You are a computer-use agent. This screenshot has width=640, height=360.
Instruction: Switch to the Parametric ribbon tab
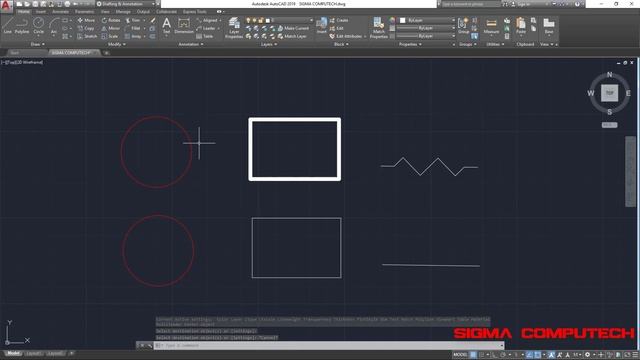point(84,12)
